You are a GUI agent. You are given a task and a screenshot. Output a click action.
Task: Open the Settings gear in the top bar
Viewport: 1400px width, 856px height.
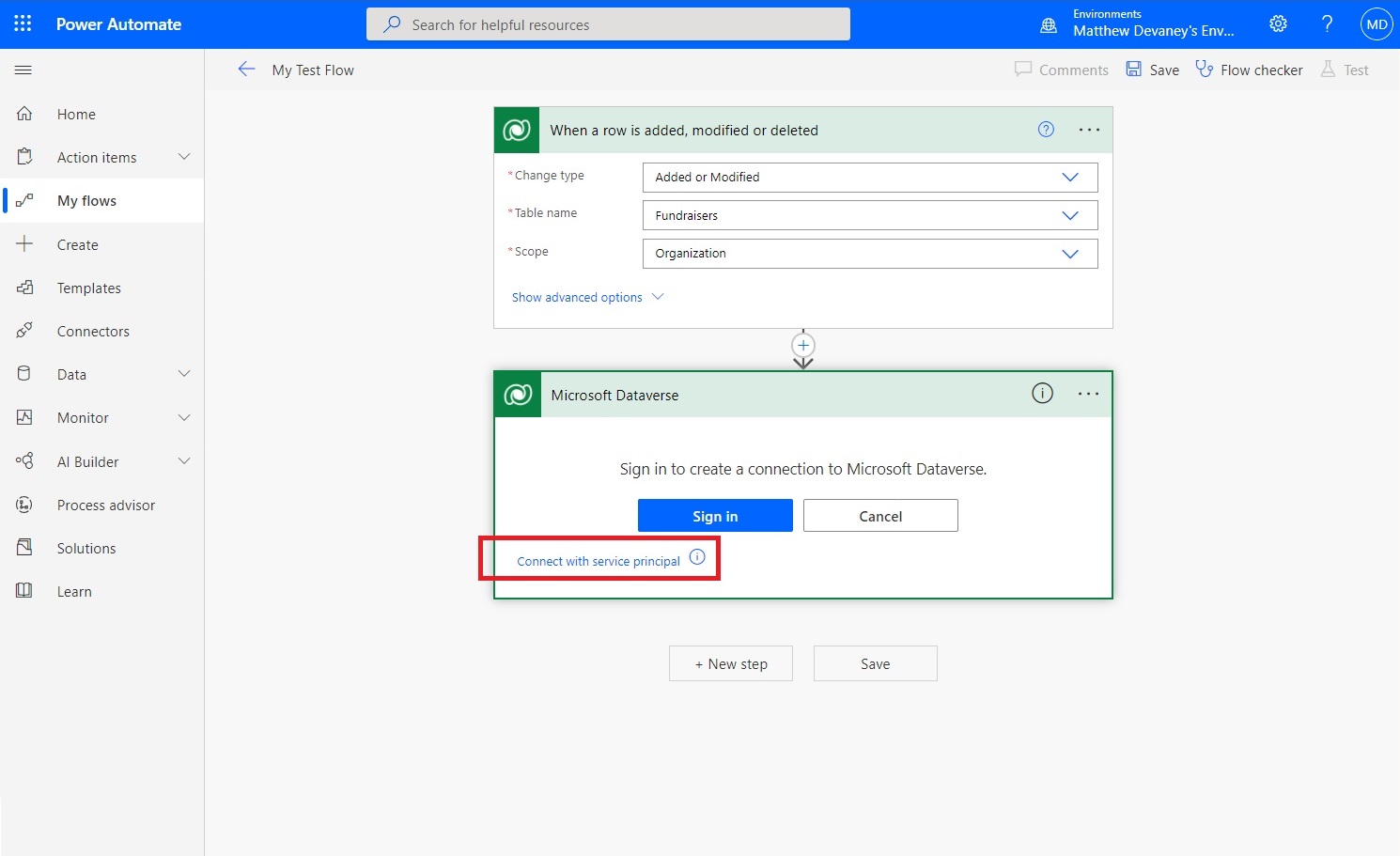[1278, 23]
